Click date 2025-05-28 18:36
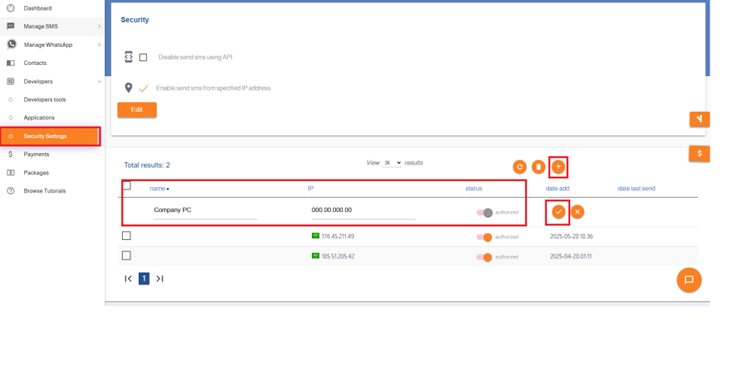The image size is (739, 366). [x=571, y=236]
